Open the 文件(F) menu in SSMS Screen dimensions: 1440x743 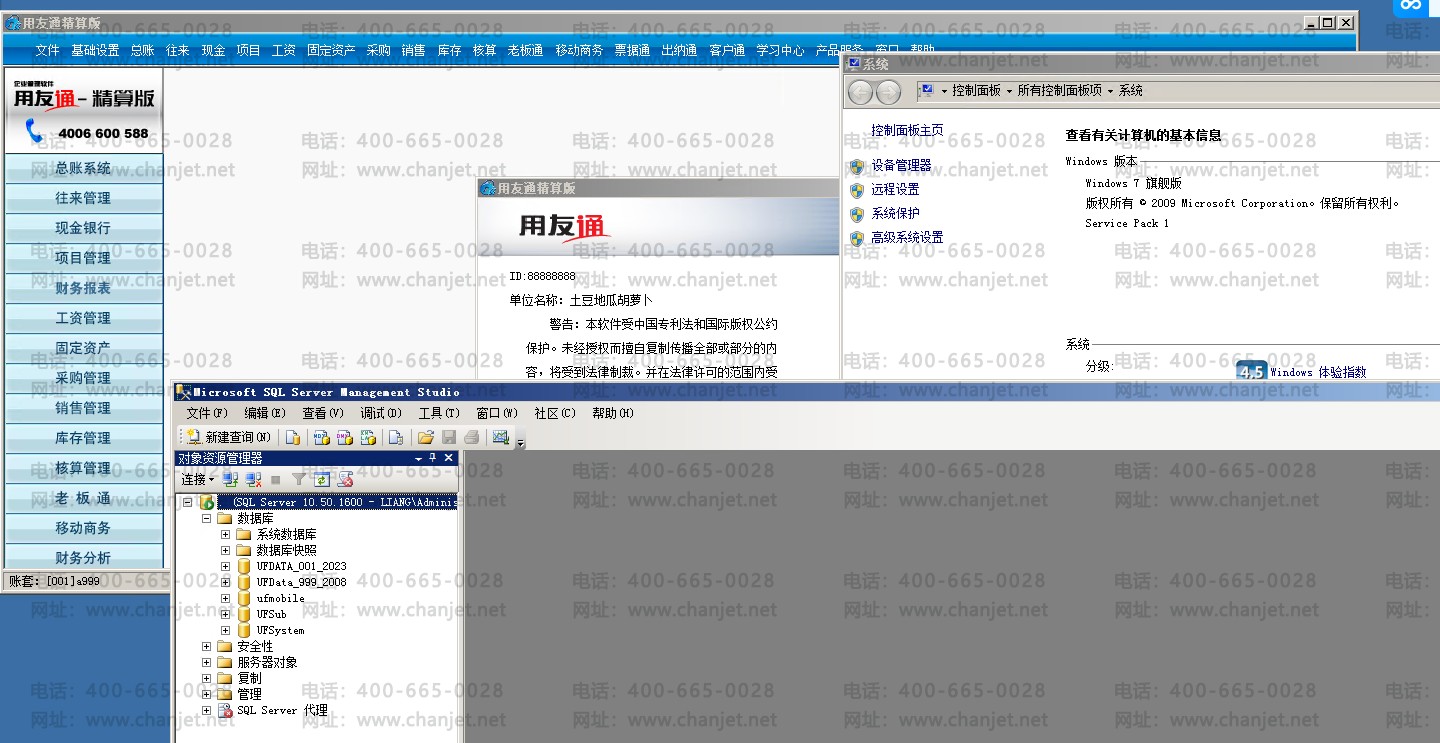tap(207, 413)
